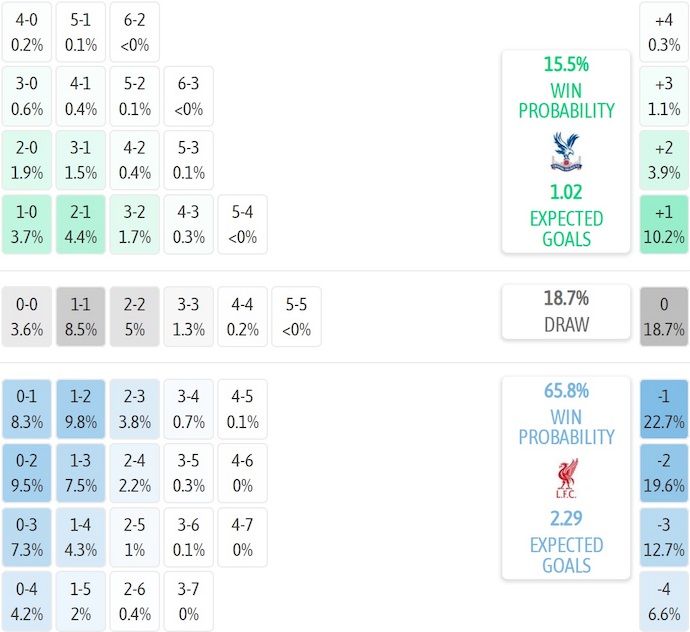Viewport: 690px width, 632px height.
Task: Choose the -2 margin box at 19.6%
Action: click(664, 472)
